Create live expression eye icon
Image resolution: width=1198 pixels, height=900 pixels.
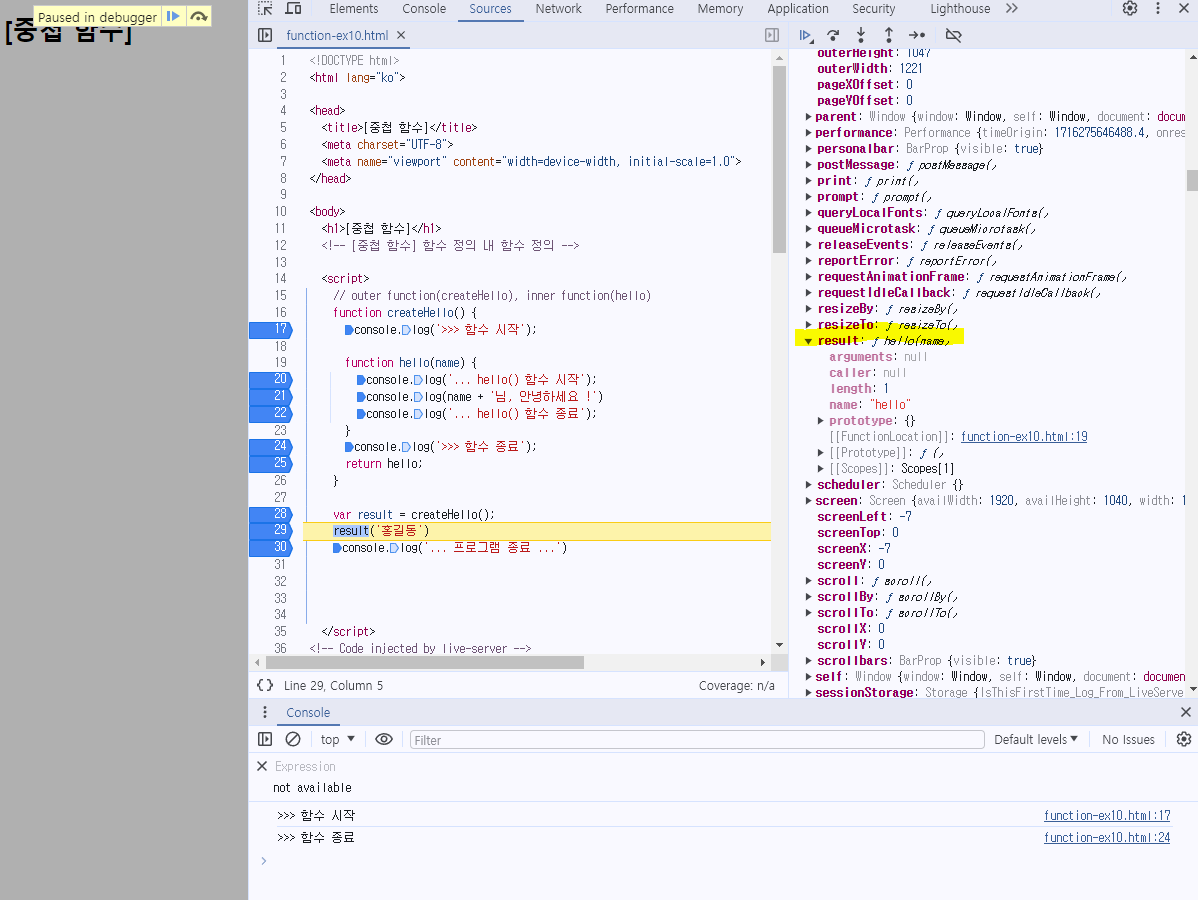point(384,740)
